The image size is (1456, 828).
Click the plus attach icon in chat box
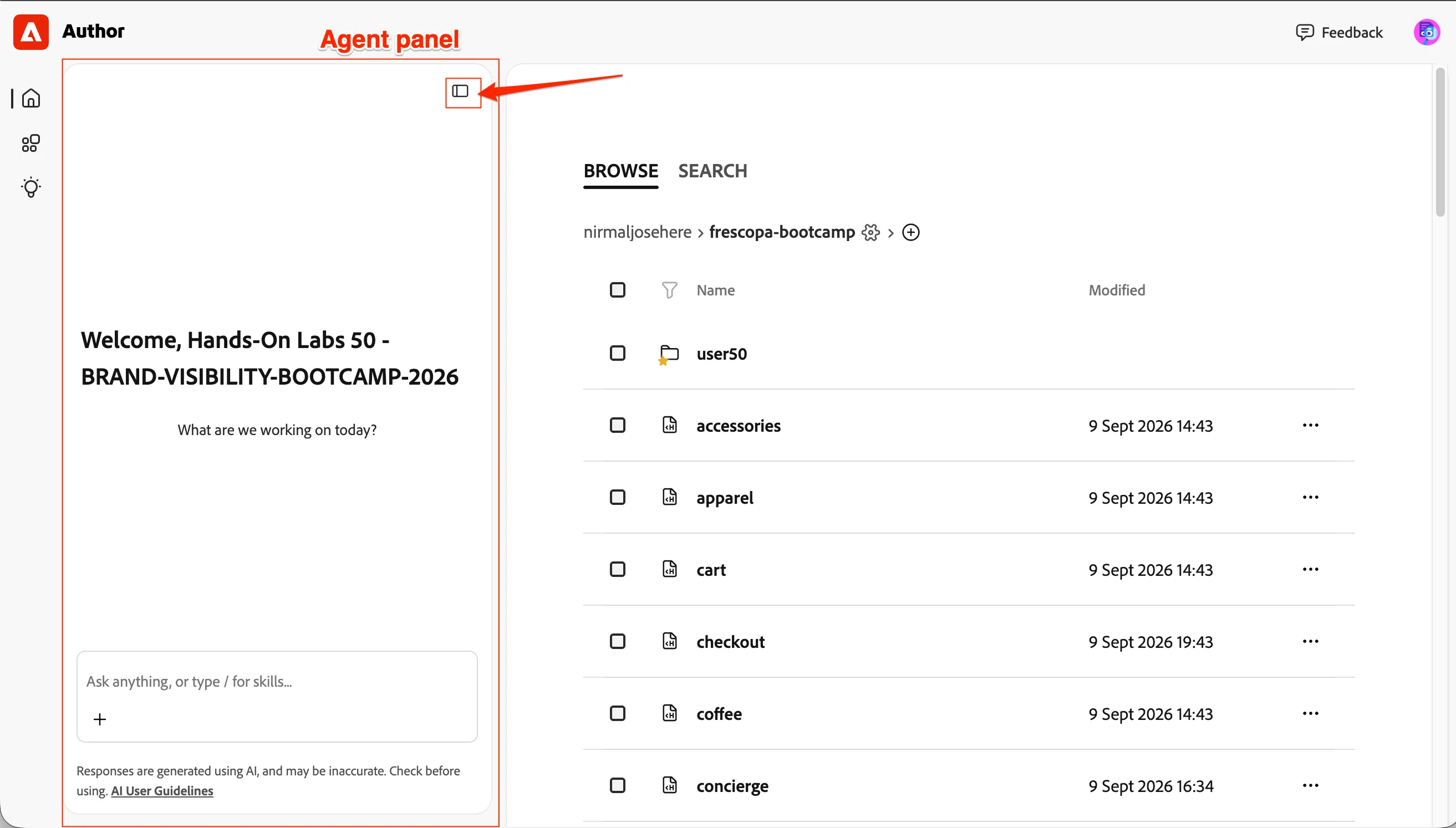point(100,719)
